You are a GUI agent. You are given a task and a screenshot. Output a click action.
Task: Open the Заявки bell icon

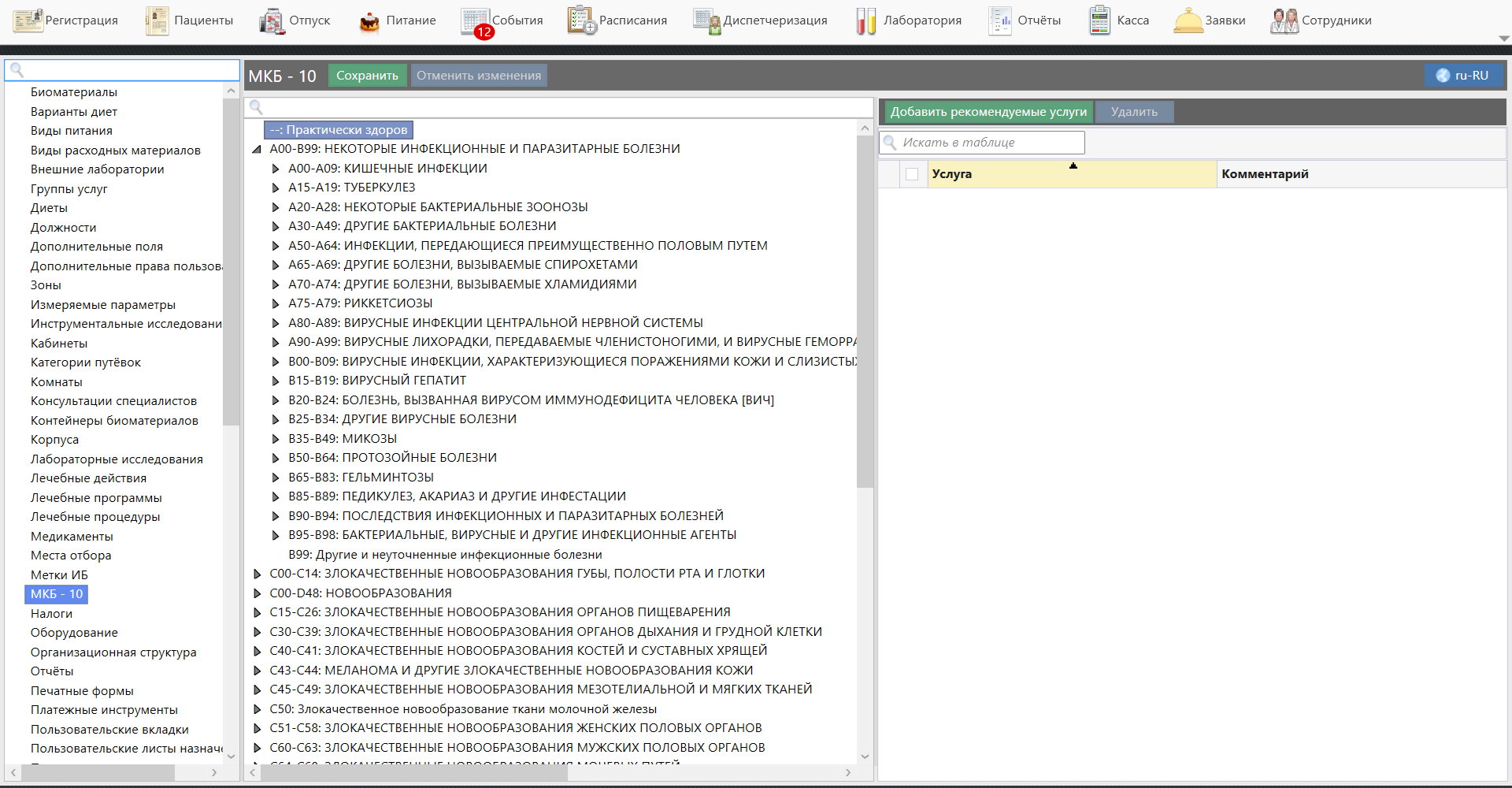coord(1188,20)
